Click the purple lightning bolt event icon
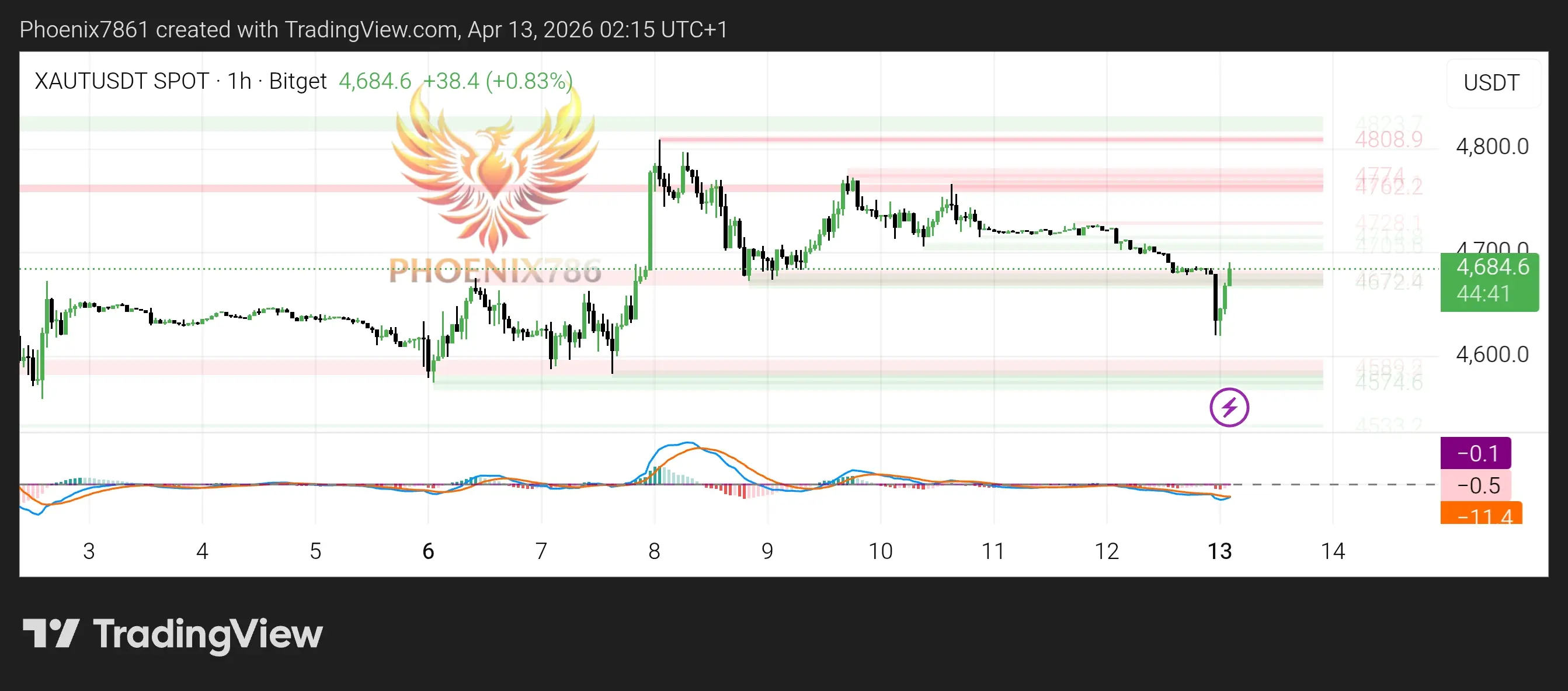 (x=1228, y=407)
